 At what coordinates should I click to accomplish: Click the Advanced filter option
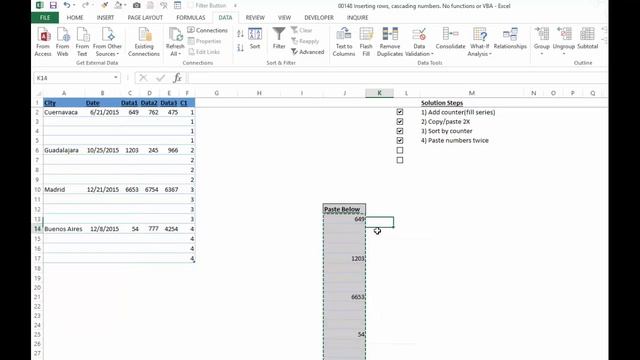(308, 52)
